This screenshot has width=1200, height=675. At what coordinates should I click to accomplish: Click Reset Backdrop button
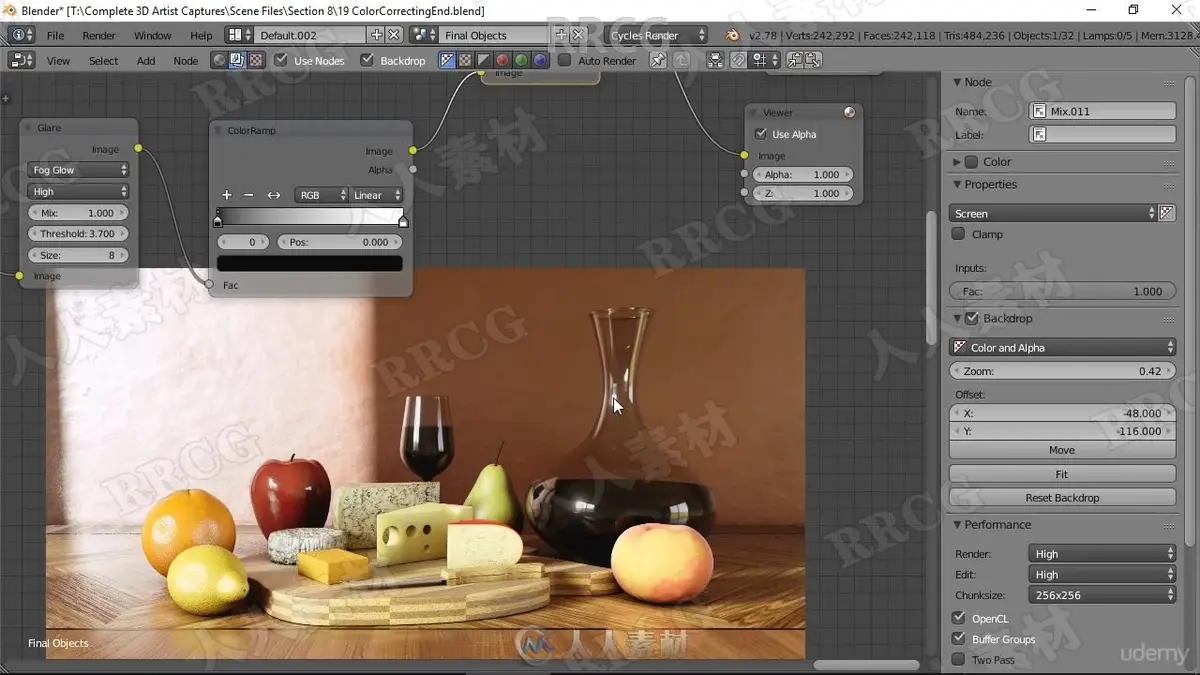click(1062, 497)
